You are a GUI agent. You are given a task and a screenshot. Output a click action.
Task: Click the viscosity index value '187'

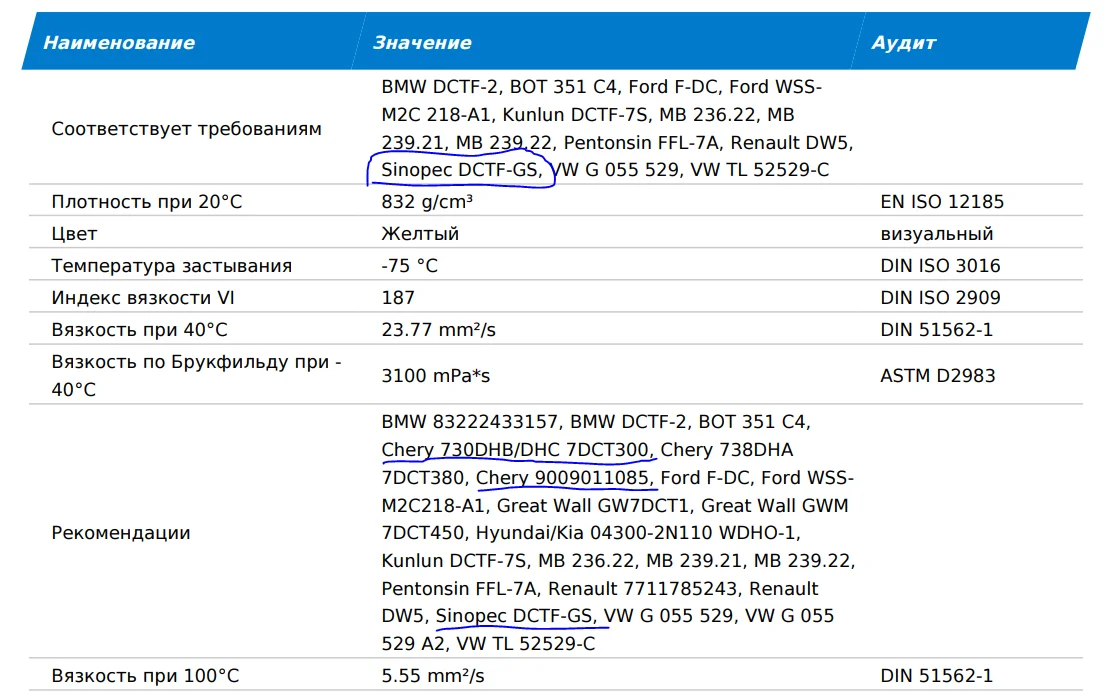[398, 298]
